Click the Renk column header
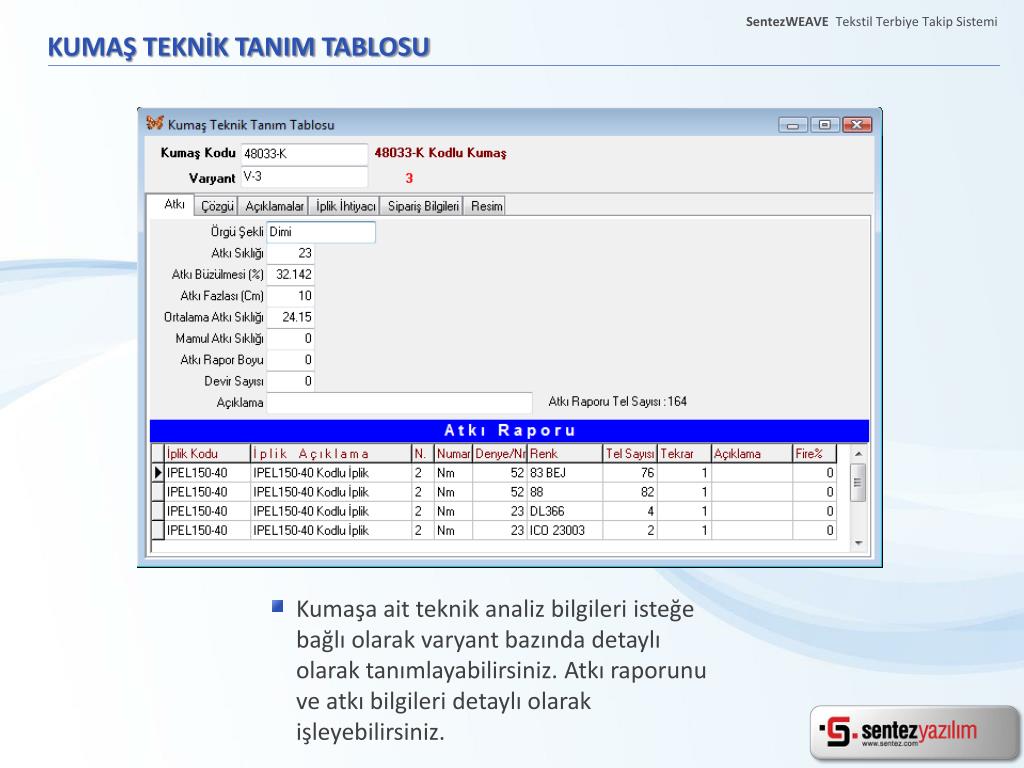 click(x=564, y=453)
